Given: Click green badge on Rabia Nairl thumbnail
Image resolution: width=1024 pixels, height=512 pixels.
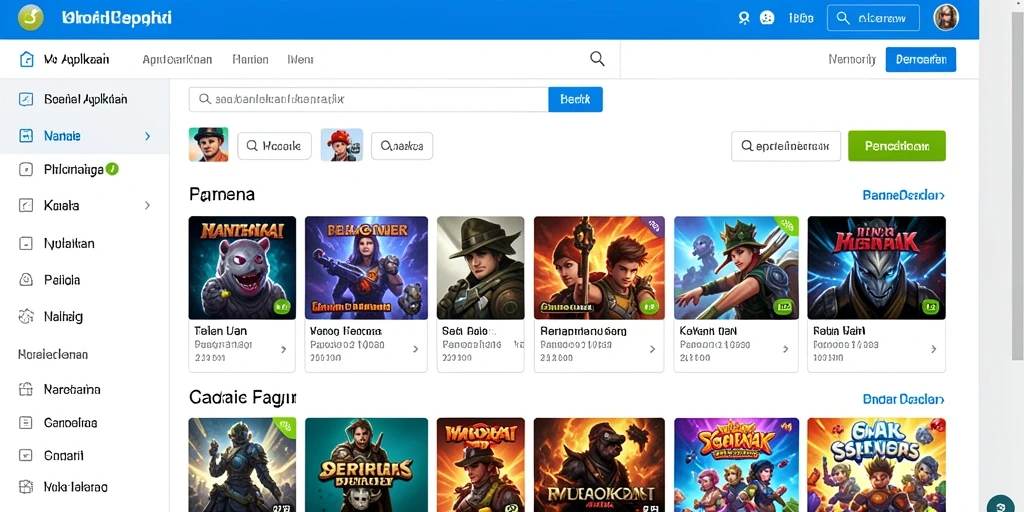Looking at the screenshot, I should (931, 306).
